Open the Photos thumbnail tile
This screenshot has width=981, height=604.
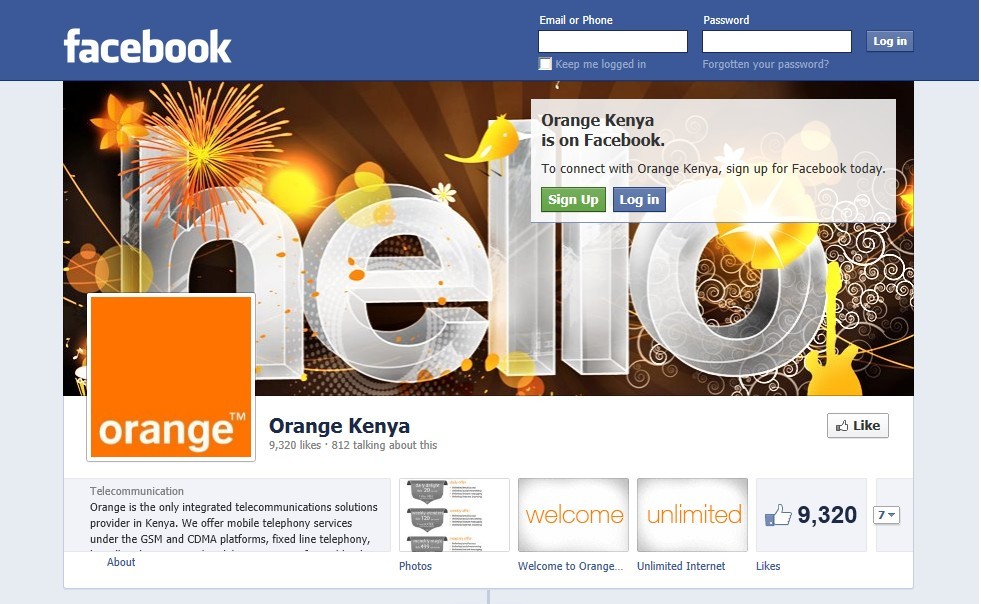point(454,515)
